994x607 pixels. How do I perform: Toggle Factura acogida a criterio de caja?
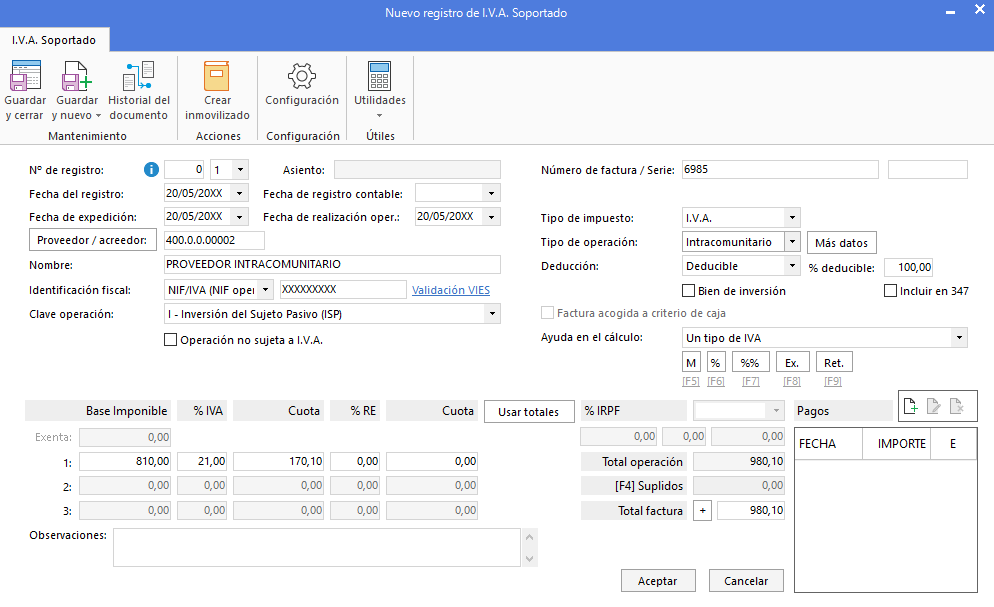coord(547,313)
